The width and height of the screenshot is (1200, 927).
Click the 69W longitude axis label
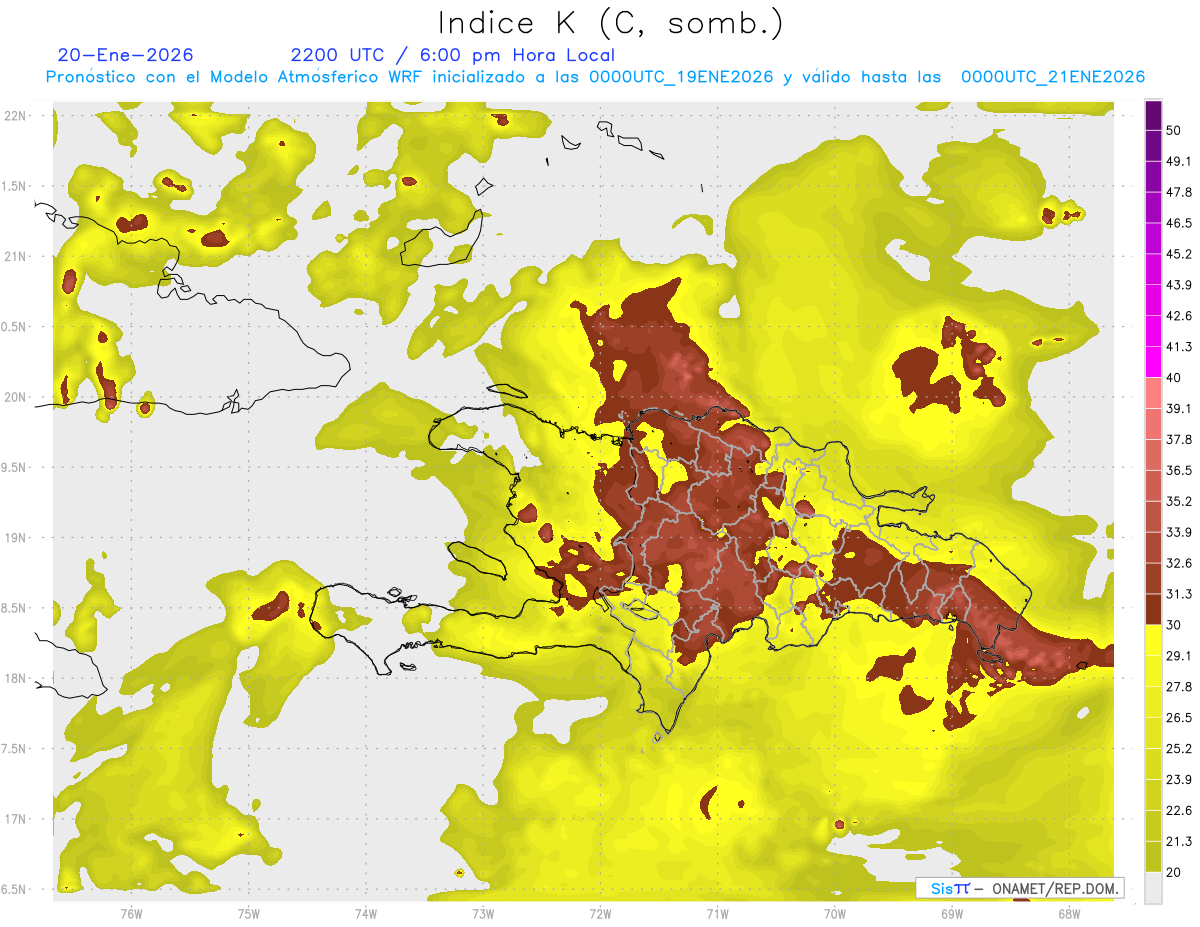click(x=951, y=913)
